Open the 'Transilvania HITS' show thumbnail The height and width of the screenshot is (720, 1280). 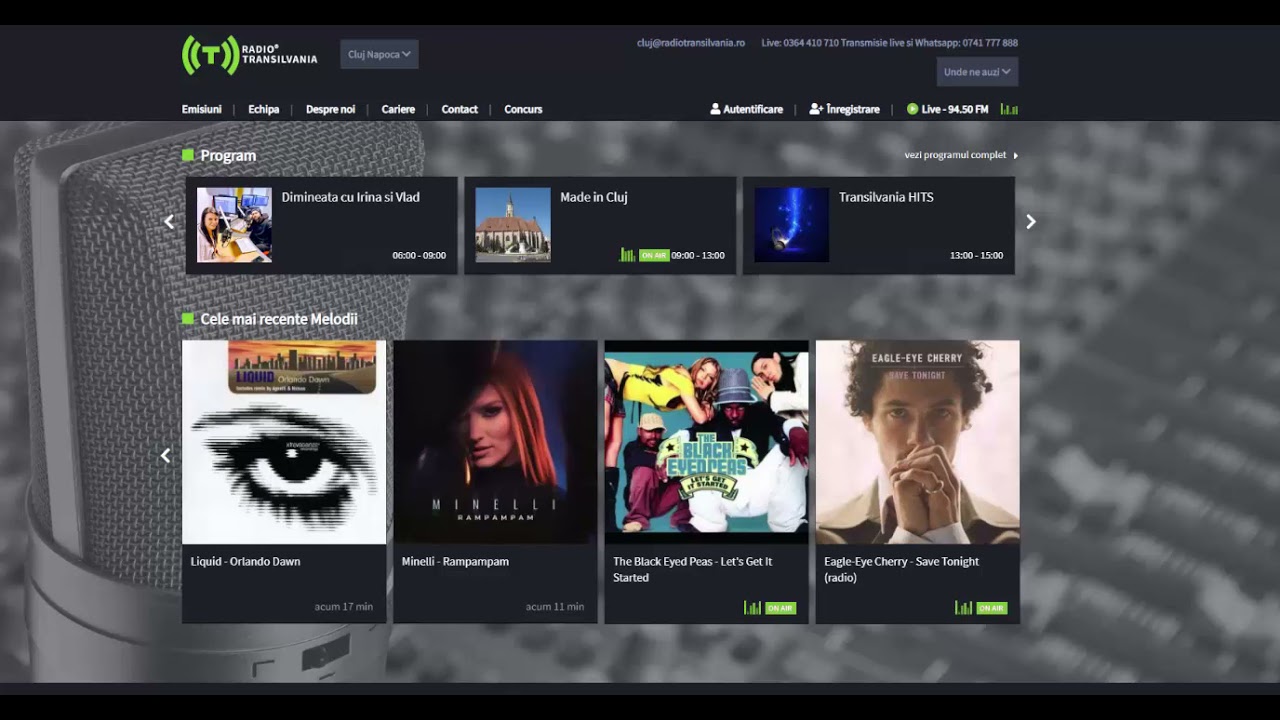click(792, 225)
